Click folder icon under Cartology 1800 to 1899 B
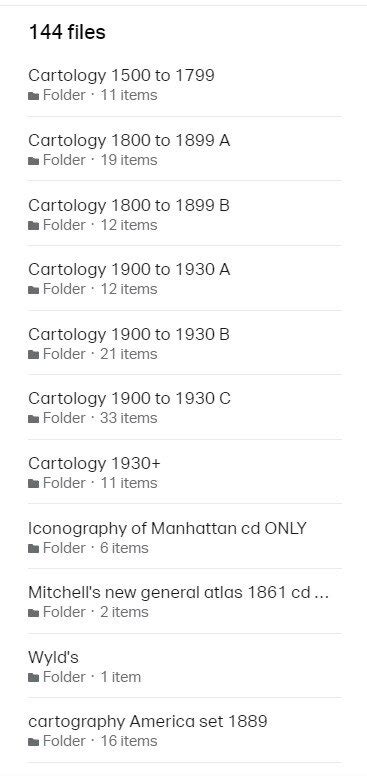 point(34,225)
